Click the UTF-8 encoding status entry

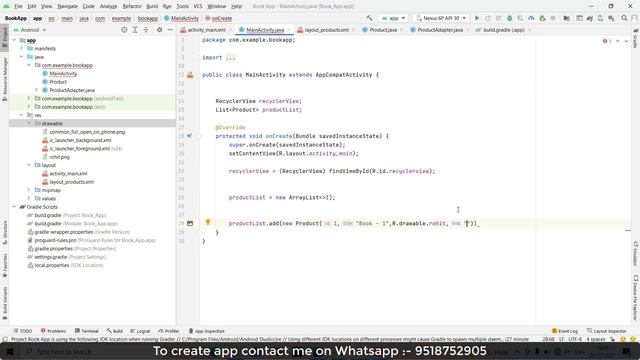[x=575, y=339]
